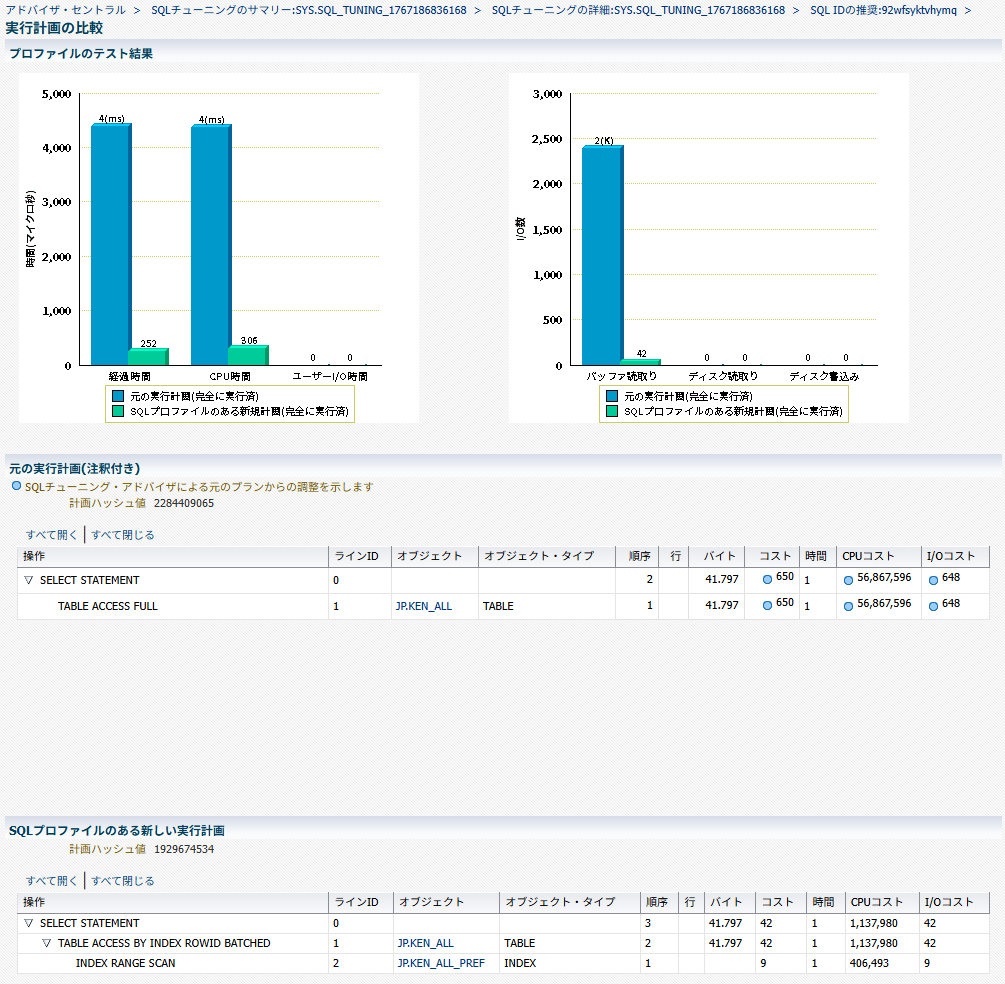Open アドバイザ・セントラル breadcrumb link
This screenshot has width=1005, height=984.
(x=66, y=10)
